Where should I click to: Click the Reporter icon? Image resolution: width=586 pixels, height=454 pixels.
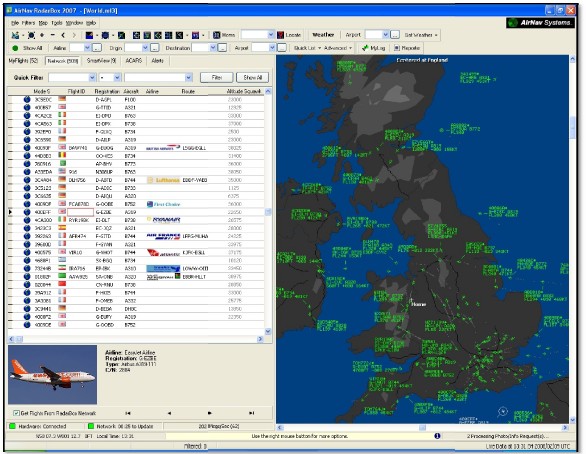tap(397, 48)
